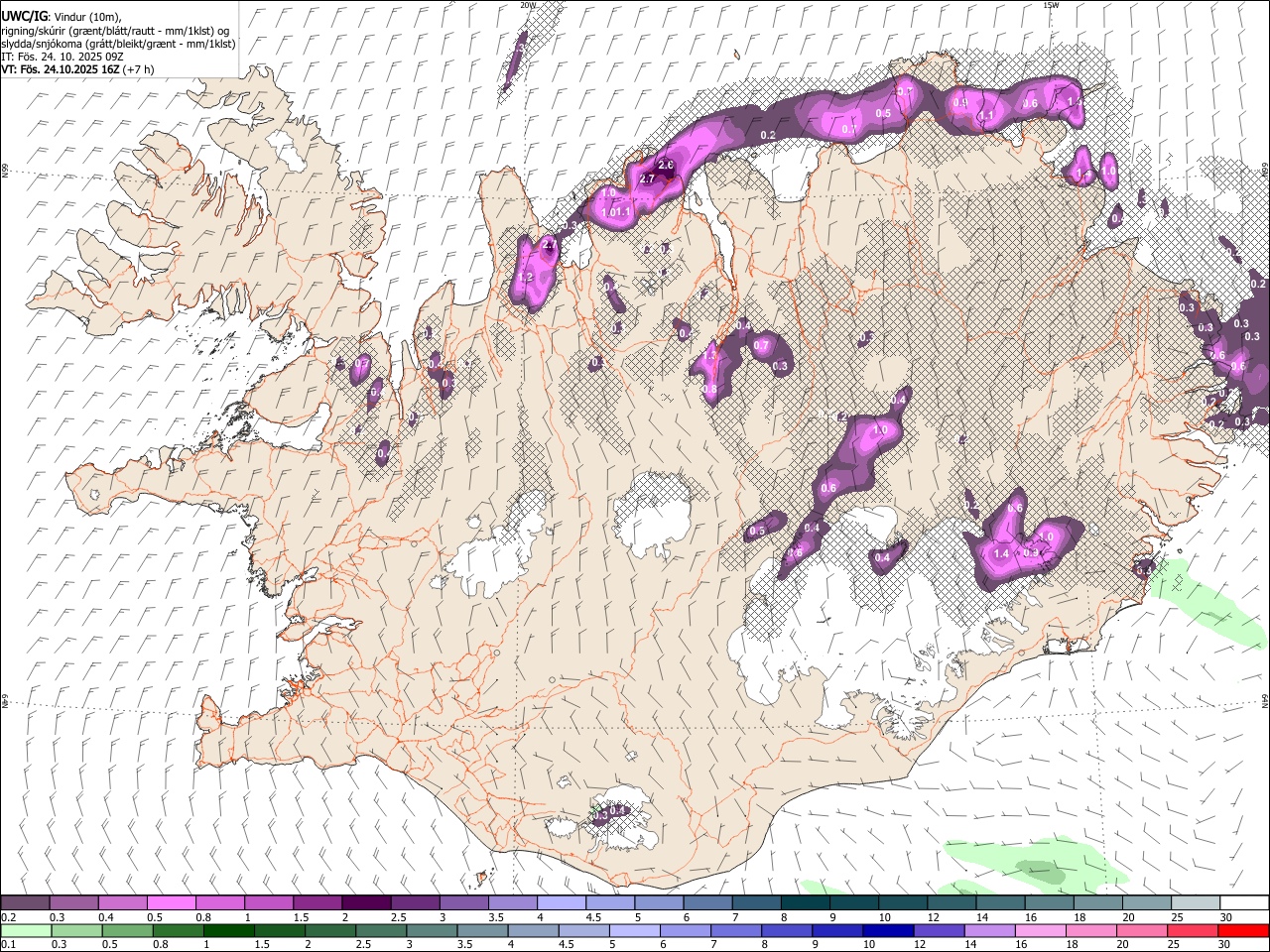Click the '15W' longitude label at top
The image size is (1270, 952).
click(1051, 5)
